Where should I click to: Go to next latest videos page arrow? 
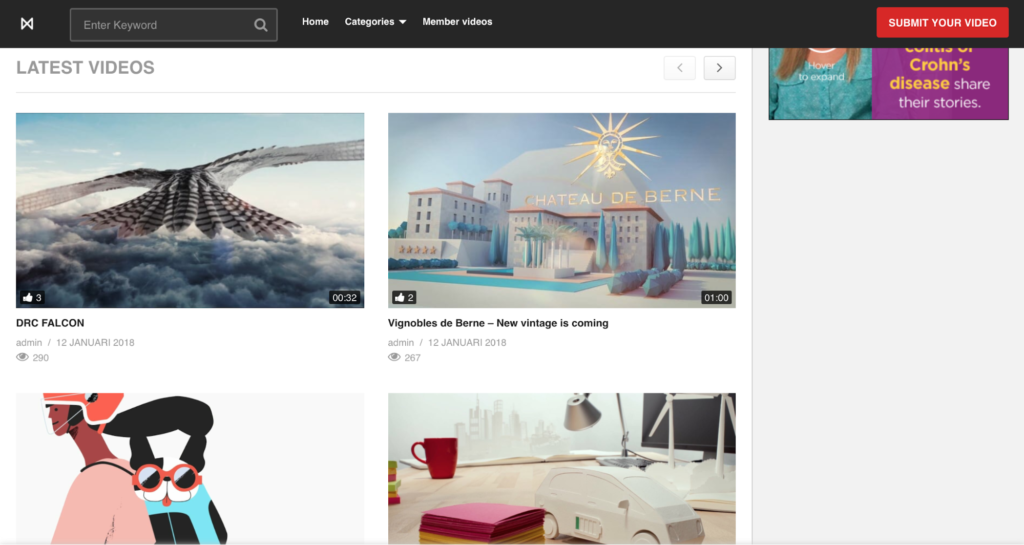pyautogui.click(x=719, y=68)
